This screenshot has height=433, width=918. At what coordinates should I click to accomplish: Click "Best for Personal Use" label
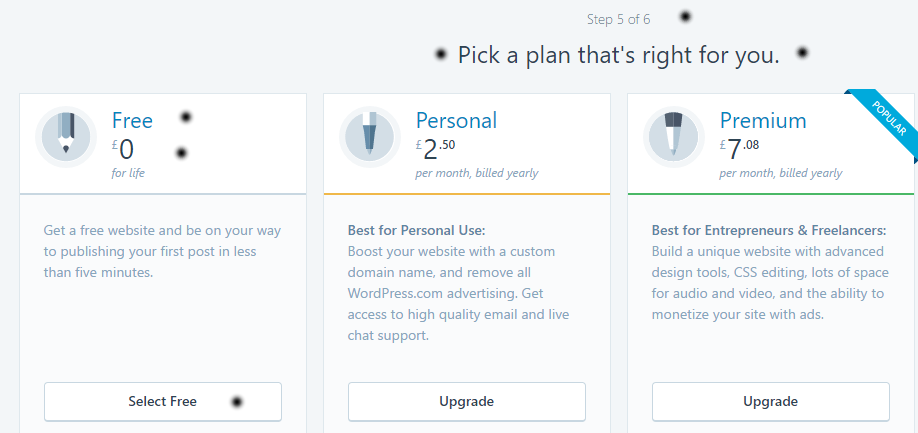click(x=416, y=230)
